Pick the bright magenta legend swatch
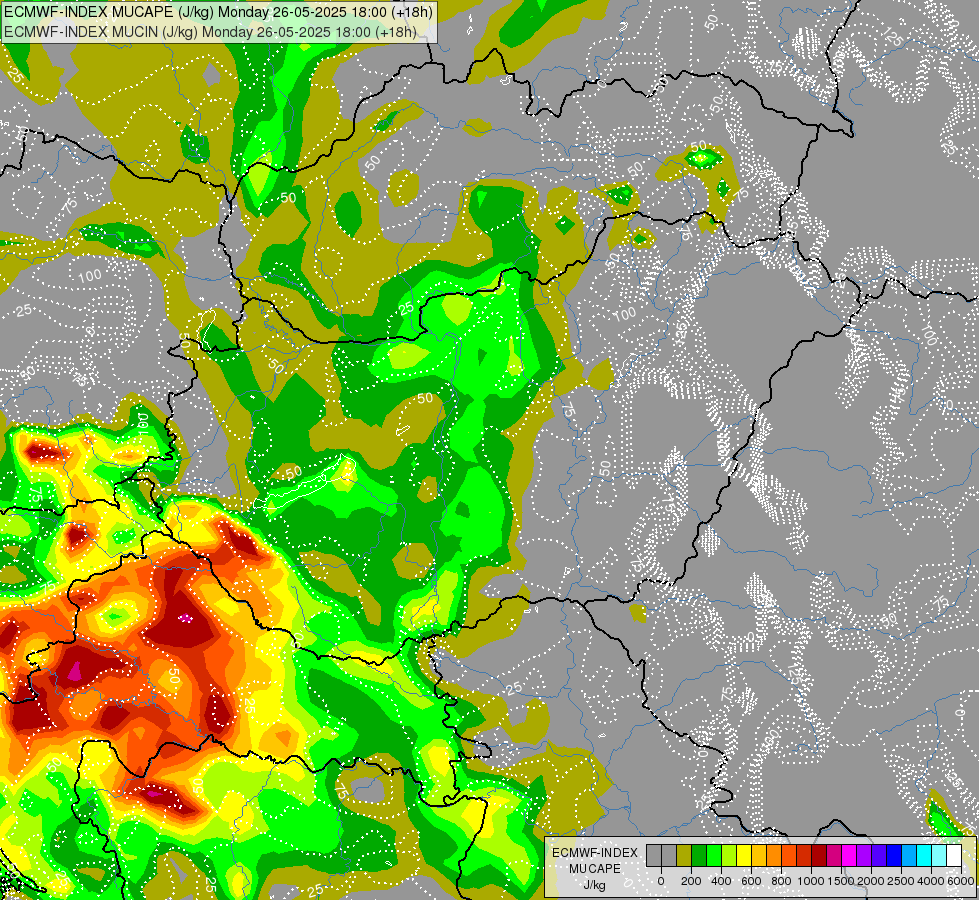Viewport: 979px width, 900px height. click(x=849, y=855)
